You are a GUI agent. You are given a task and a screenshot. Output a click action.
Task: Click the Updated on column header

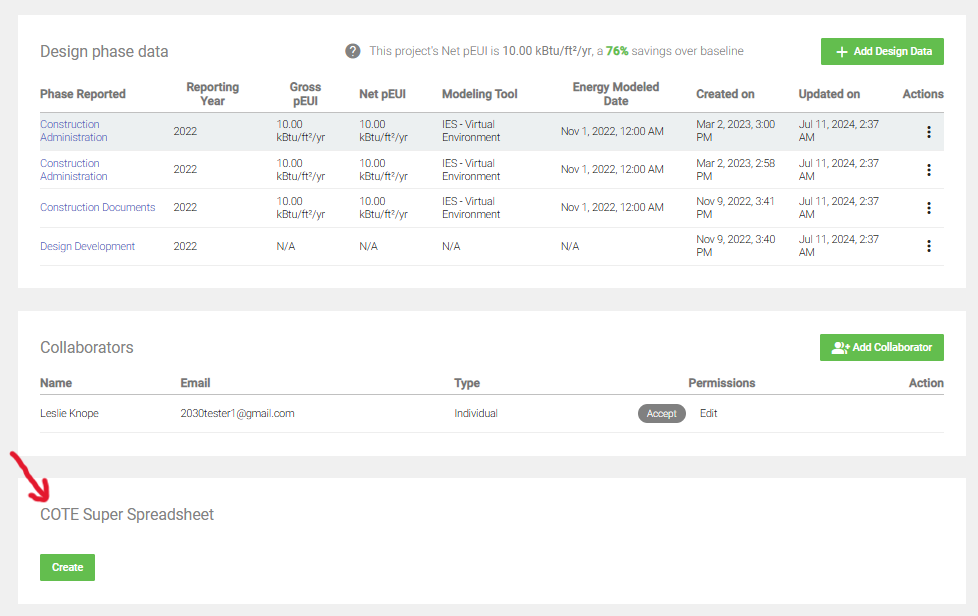(x=829, y=94)
